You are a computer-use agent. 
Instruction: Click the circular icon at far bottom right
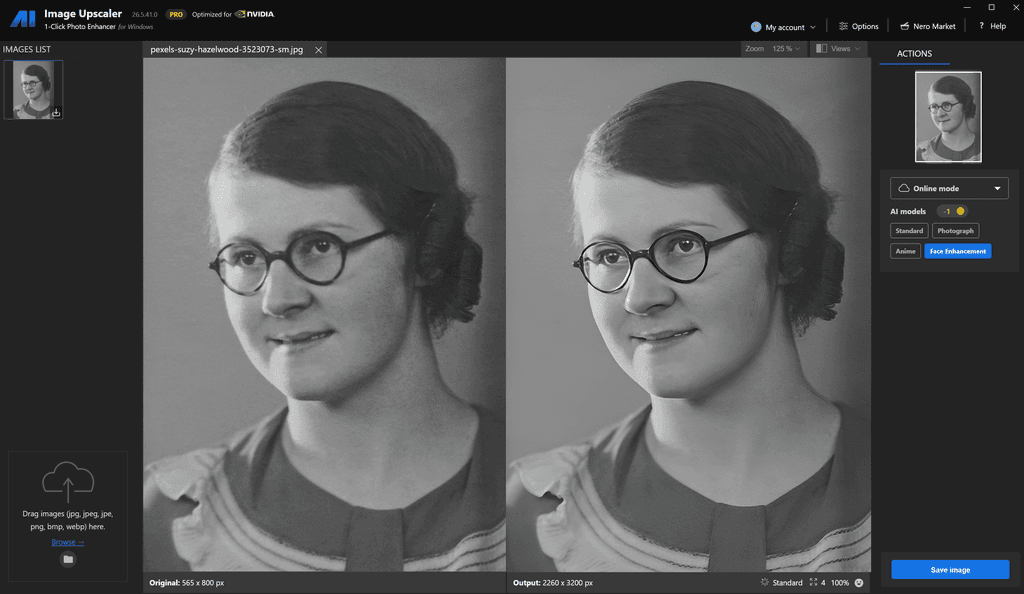click(x=858, y=582)
